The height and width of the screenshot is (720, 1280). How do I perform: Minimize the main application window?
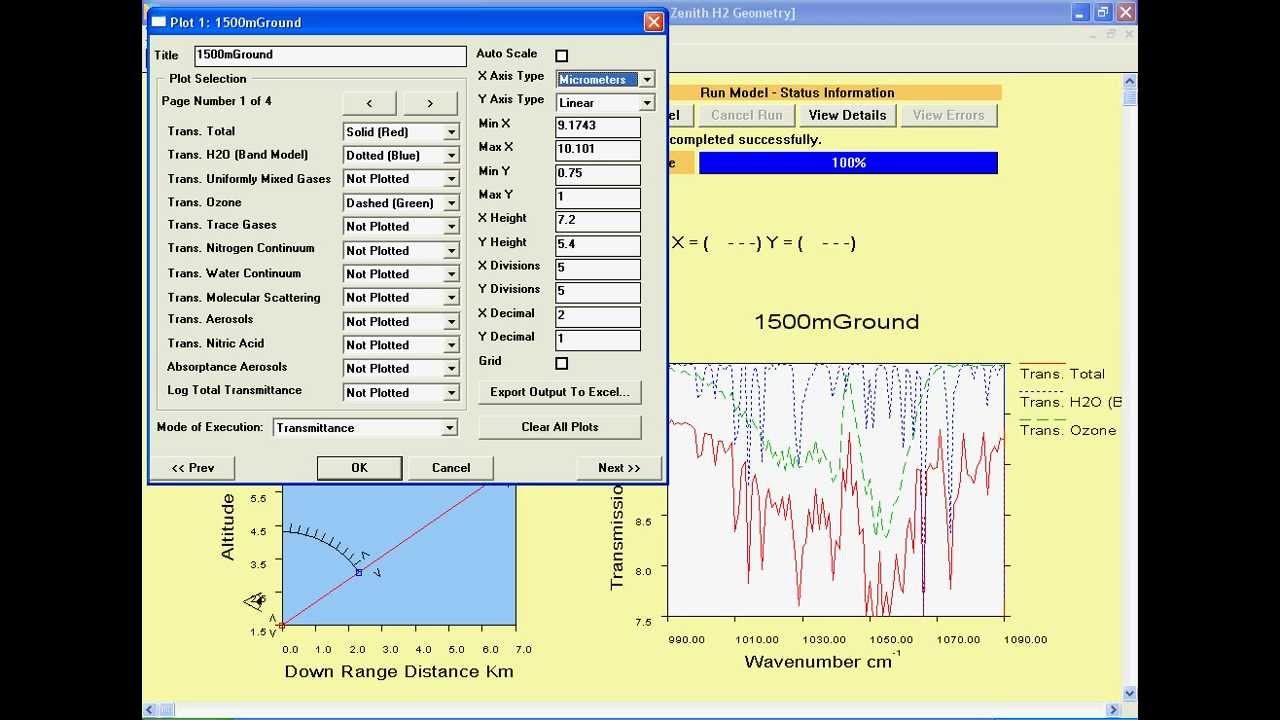(1080, 12)
